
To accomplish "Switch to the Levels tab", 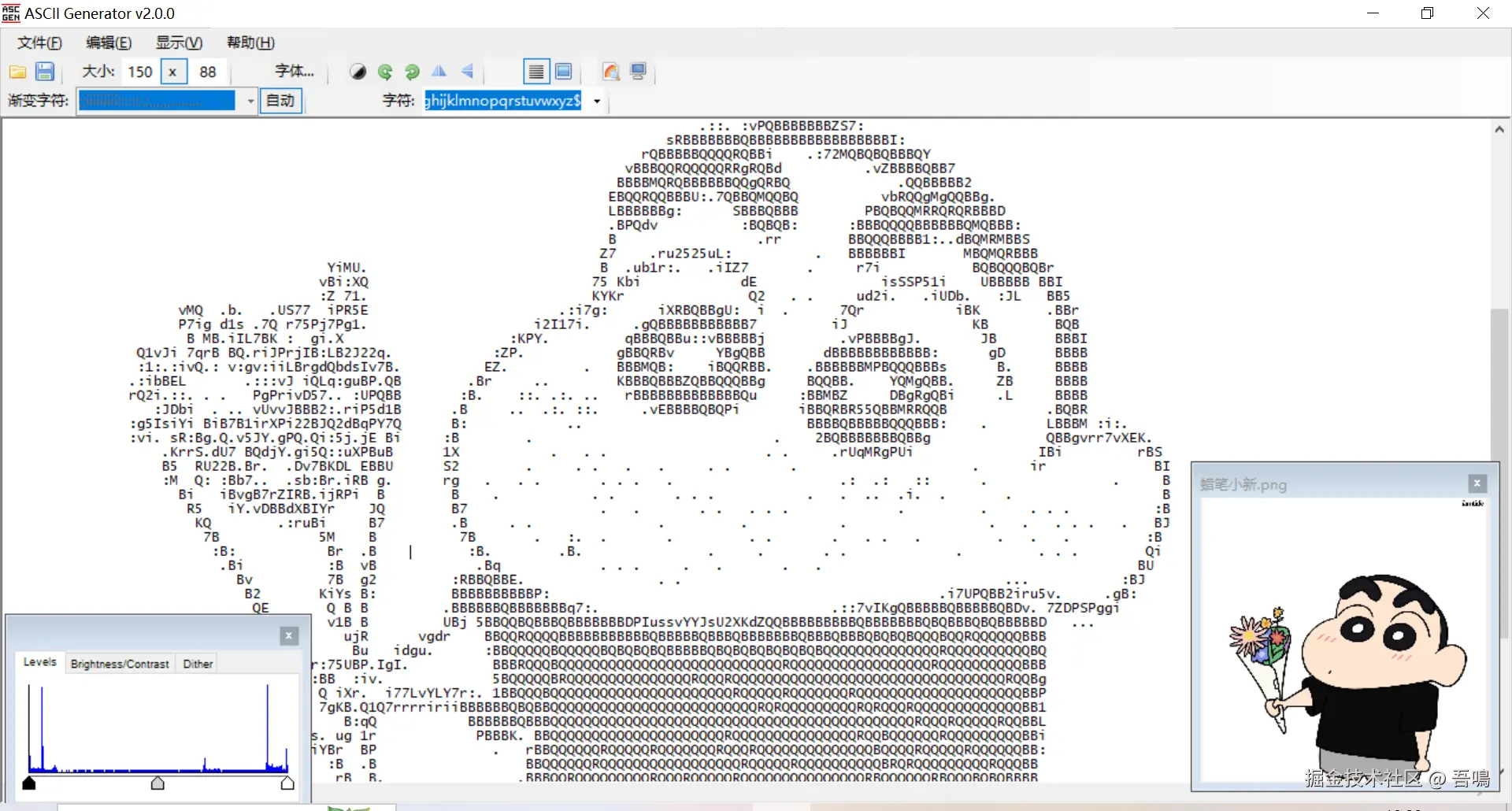I will click(x=40, y=662).
